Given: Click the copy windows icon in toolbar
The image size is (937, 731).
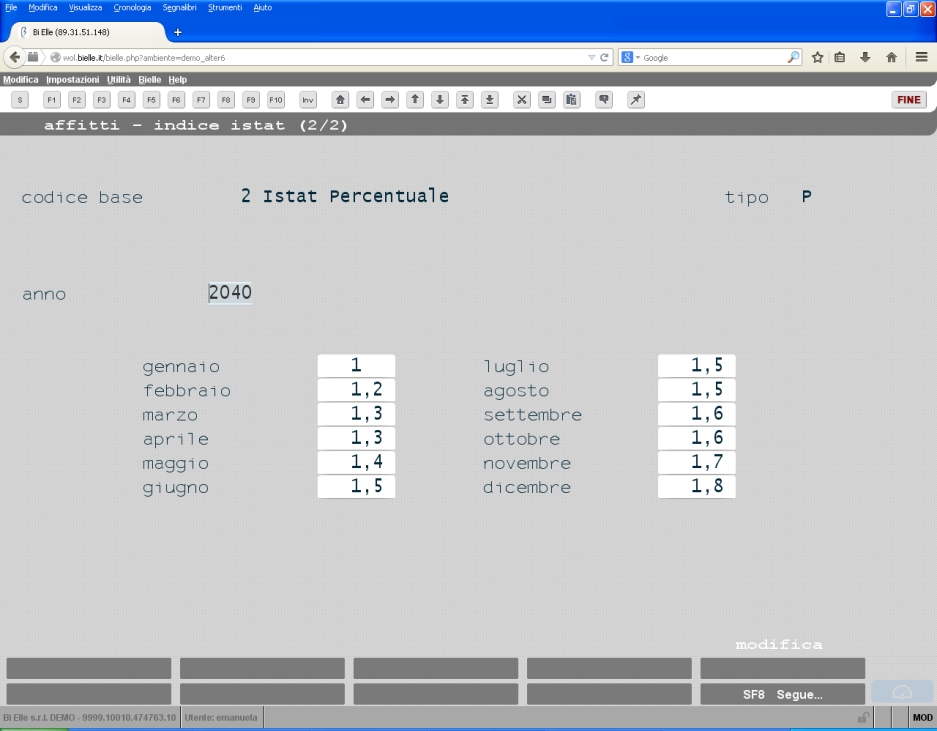Looking at the screenshot, I should (546, 100).
